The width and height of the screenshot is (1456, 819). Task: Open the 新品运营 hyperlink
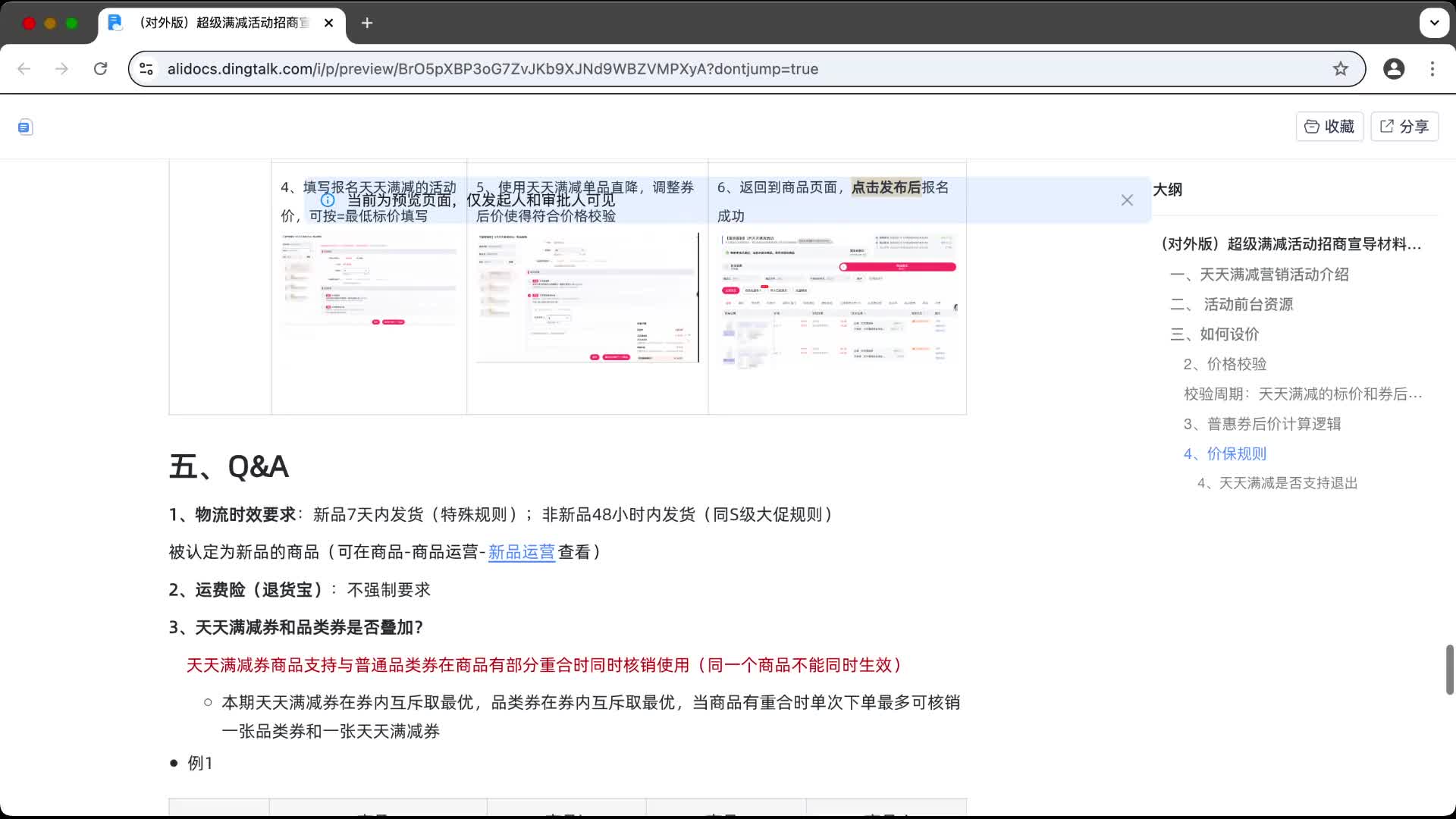[521, 551]
